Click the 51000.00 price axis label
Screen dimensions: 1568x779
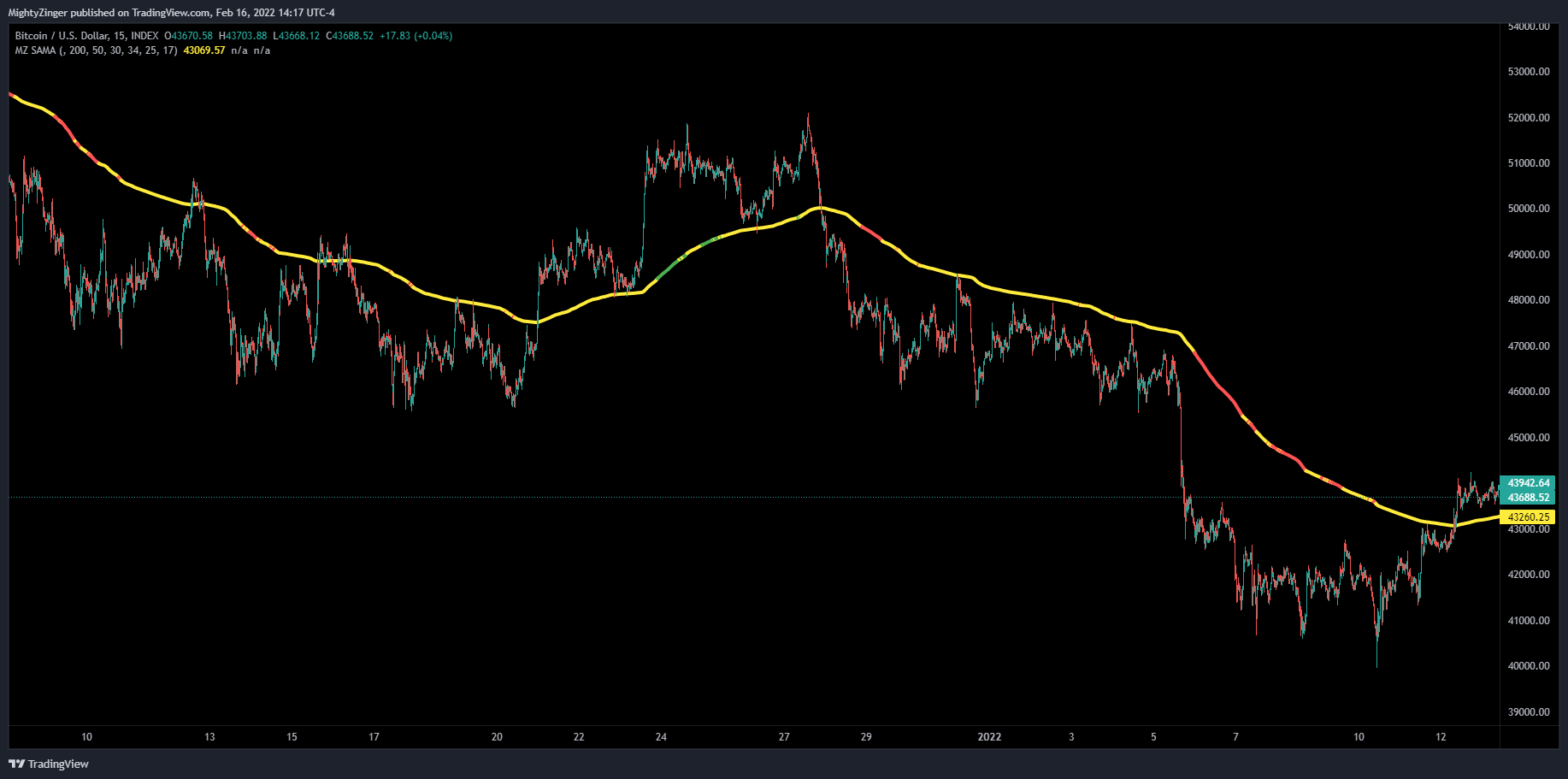click(x=1529, y=163)
